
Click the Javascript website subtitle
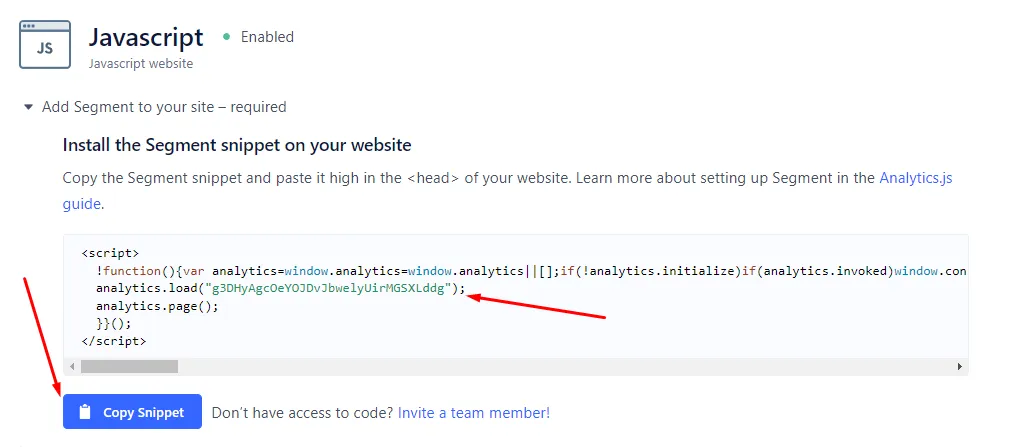[x=141, y=64]
